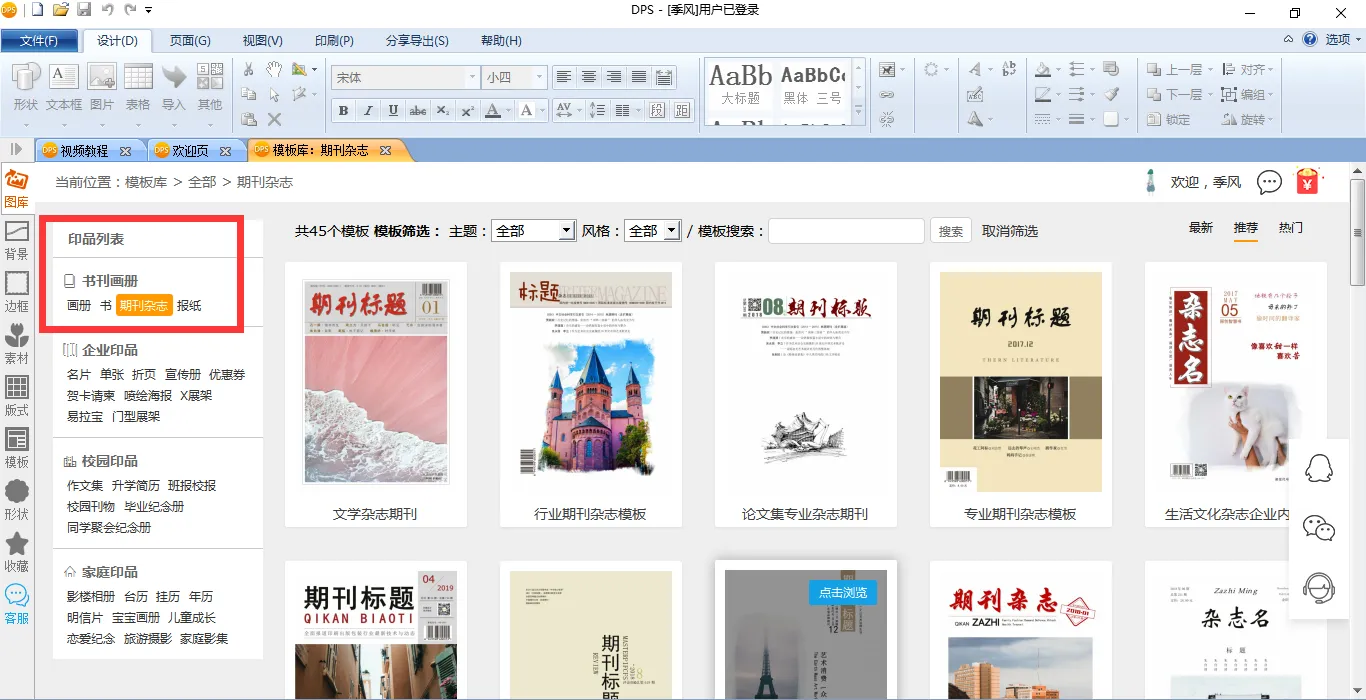The width and height of the screenshot is (1366, 700).
Task: Insert a table with 表格 icon
Action: (138, 86)
